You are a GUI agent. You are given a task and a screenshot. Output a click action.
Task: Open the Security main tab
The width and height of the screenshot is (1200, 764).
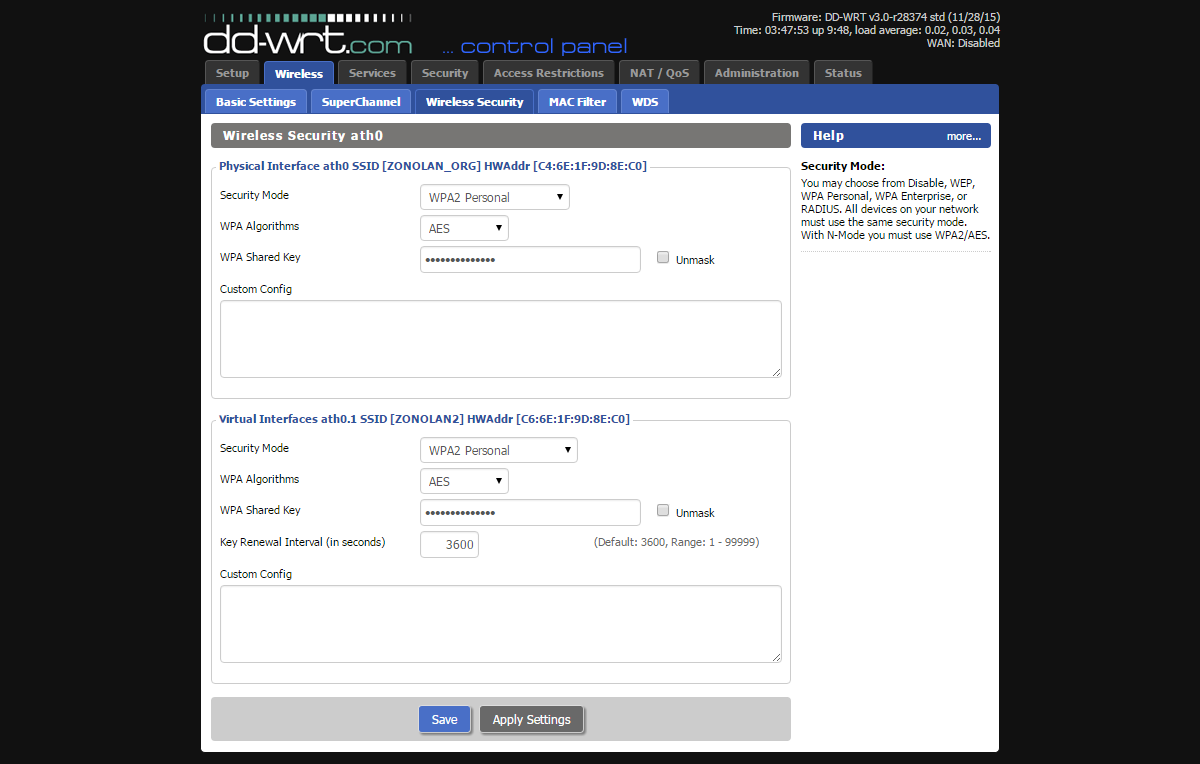445,73
